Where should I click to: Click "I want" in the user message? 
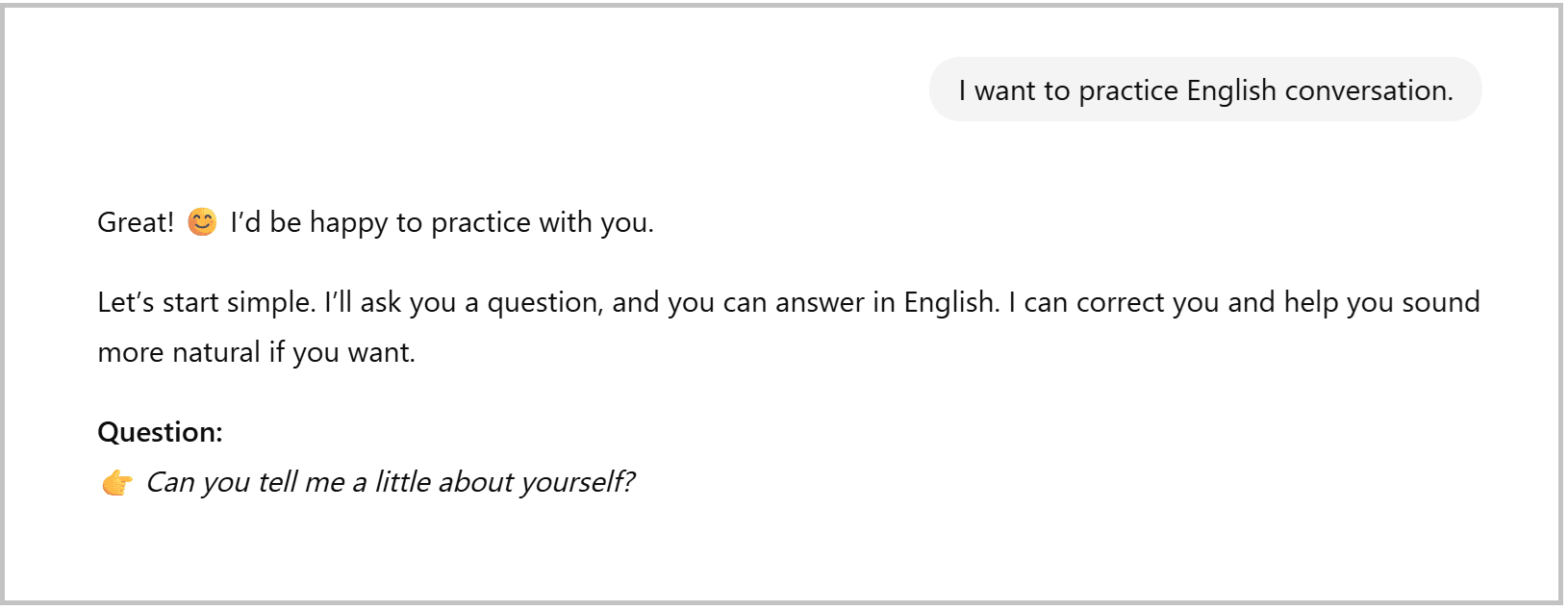(x=999, y=90)
